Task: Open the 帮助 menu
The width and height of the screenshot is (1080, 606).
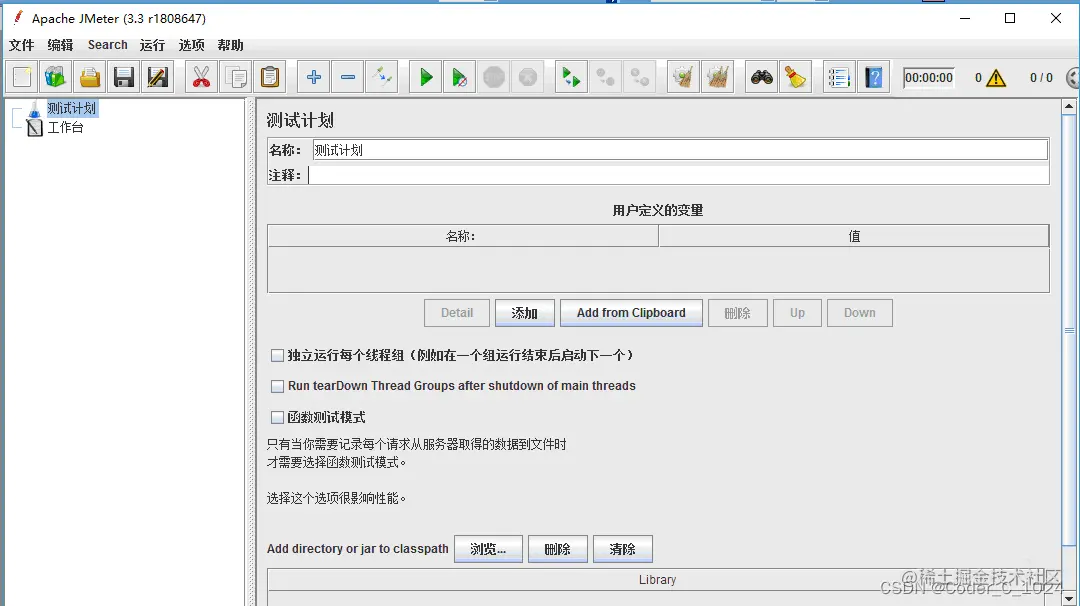Action: coord(231,45)
